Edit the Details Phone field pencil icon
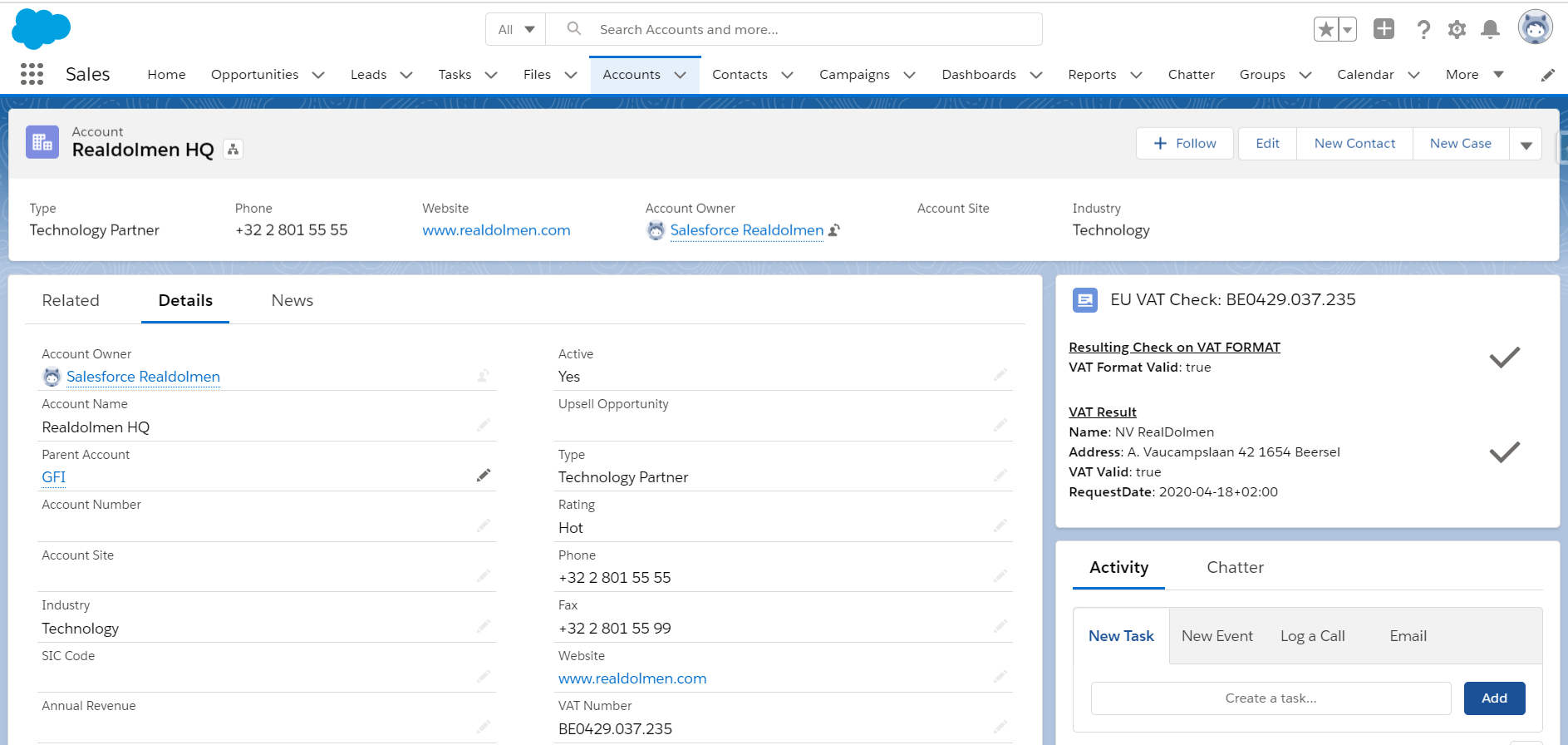Screen dimensions: 1568x745 pyautogui.click(x=1000, y=575)
